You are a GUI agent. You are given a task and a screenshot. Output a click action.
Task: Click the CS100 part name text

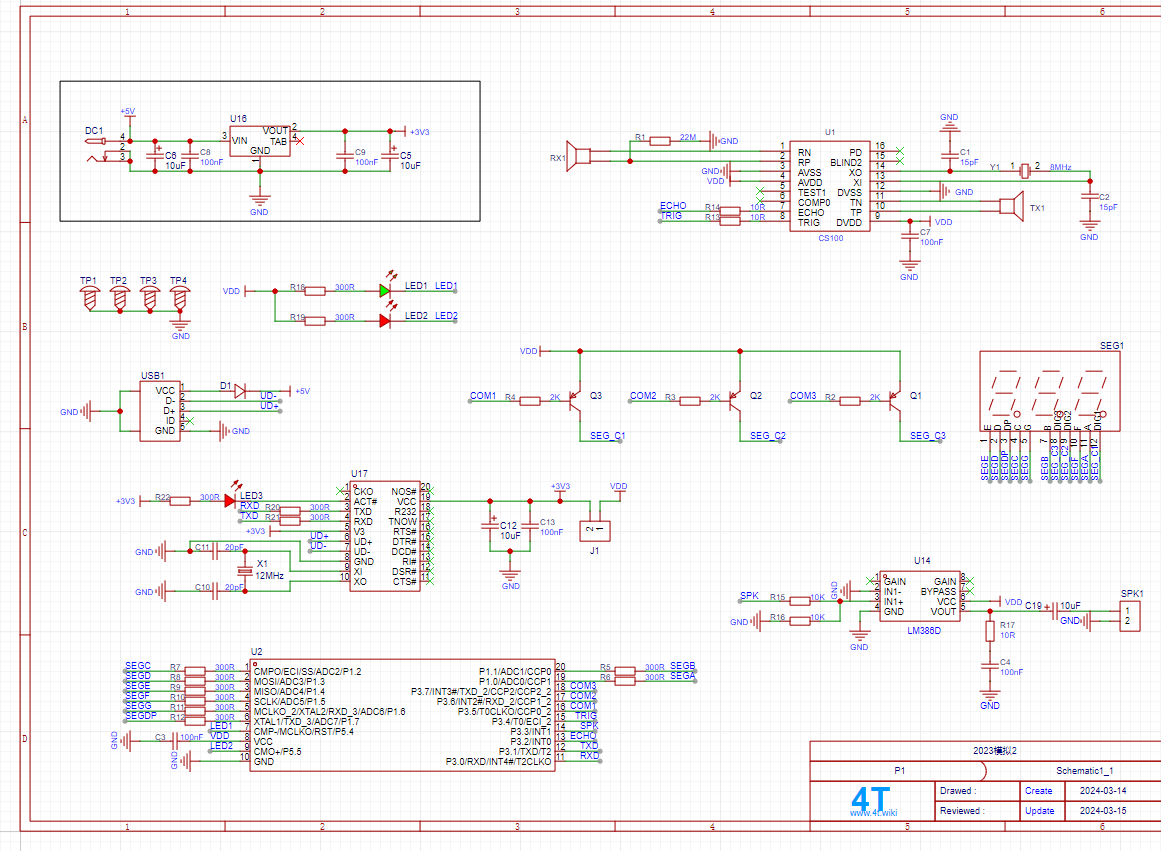831,238
